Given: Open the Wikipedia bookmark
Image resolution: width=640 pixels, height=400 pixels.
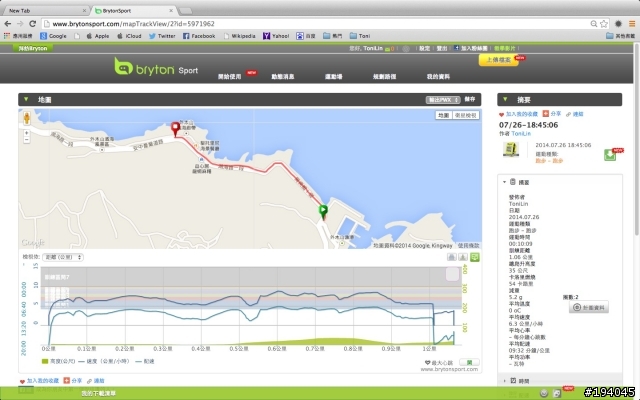Looking at the screenshot, I should (x=239, y=36).
